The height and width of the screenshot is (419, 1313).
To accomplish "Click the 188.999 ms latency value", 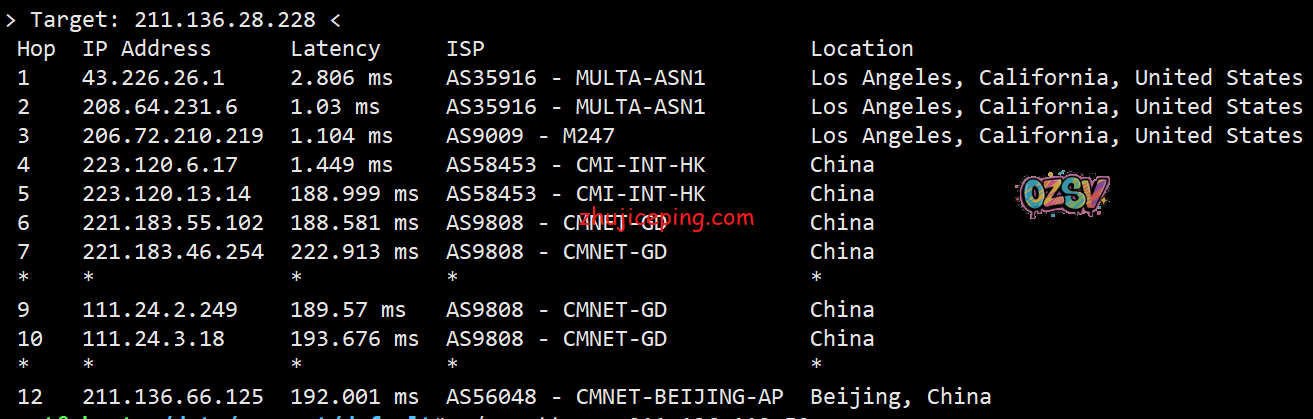I will pos(354,194).
